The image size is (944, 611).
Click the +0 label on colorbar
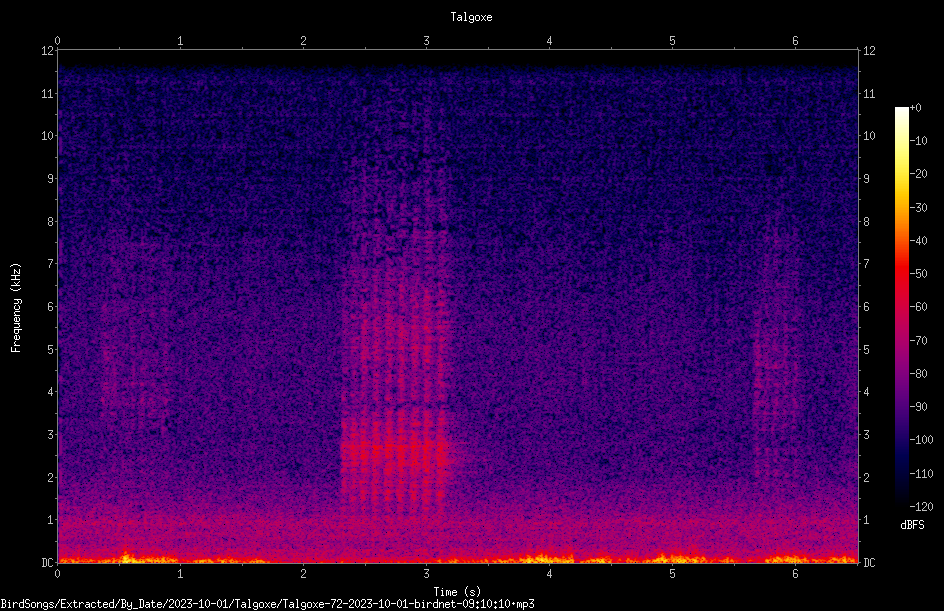coord(916,108)
